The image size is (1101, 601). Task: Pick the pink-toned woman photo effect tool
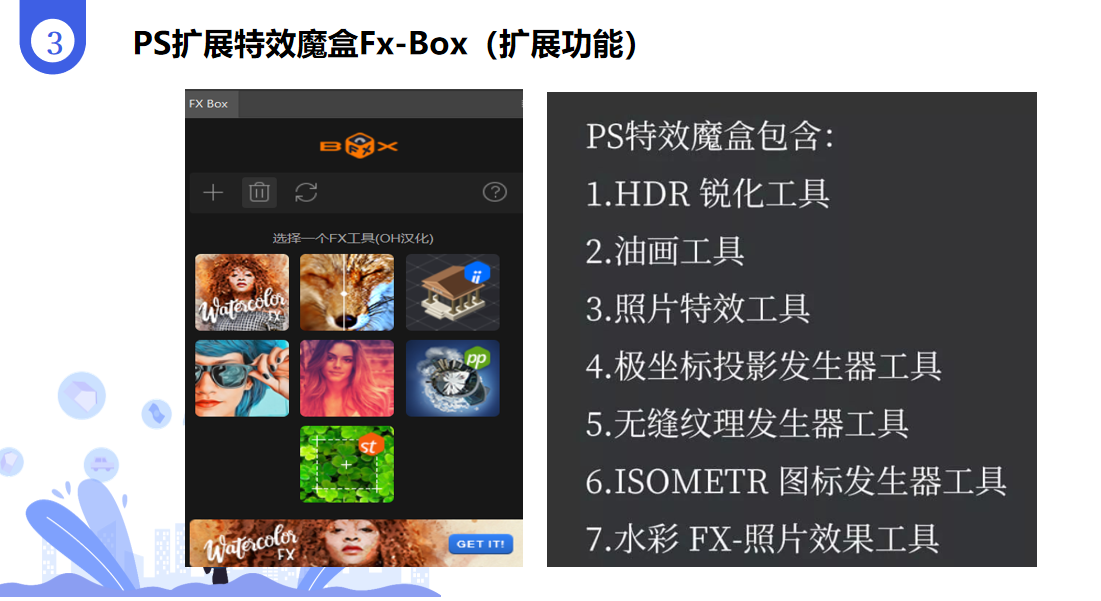(347, 378)
